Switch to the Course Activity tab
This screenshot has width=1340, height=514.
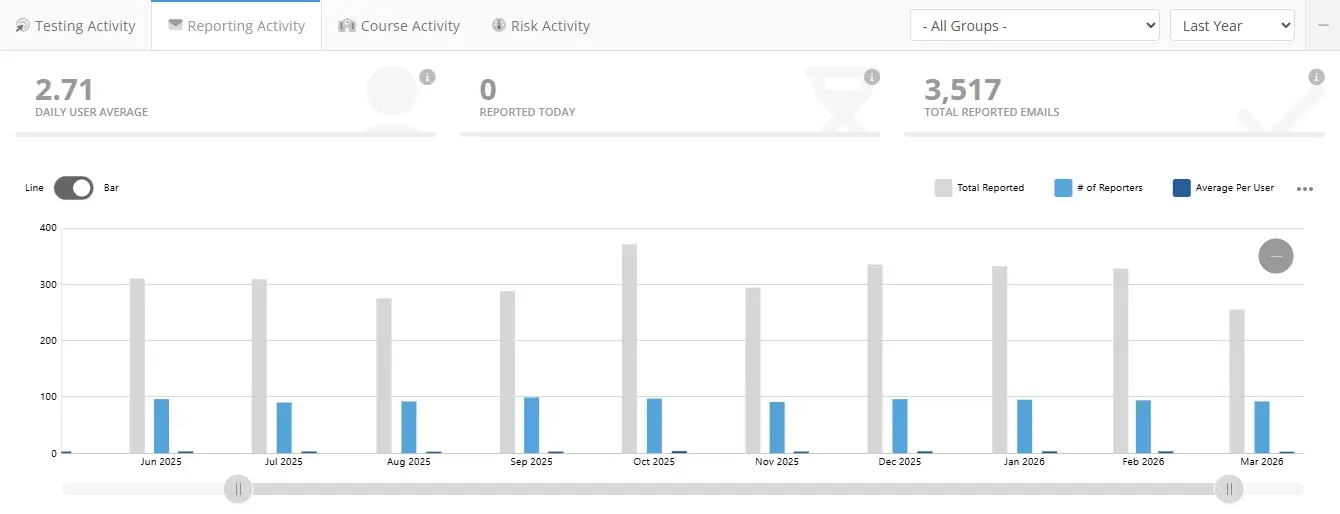[x=399, y=26]
